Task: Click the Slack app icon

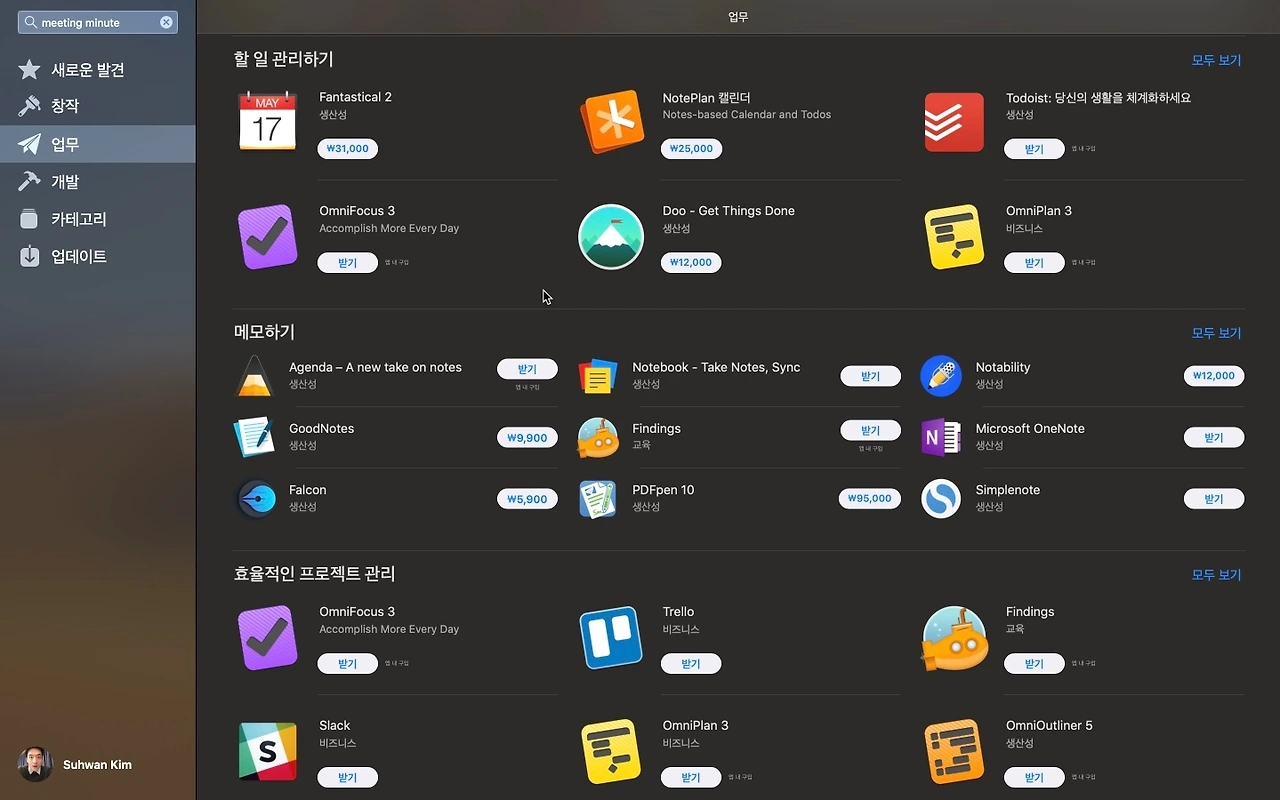Action: [x=267, y=751]
